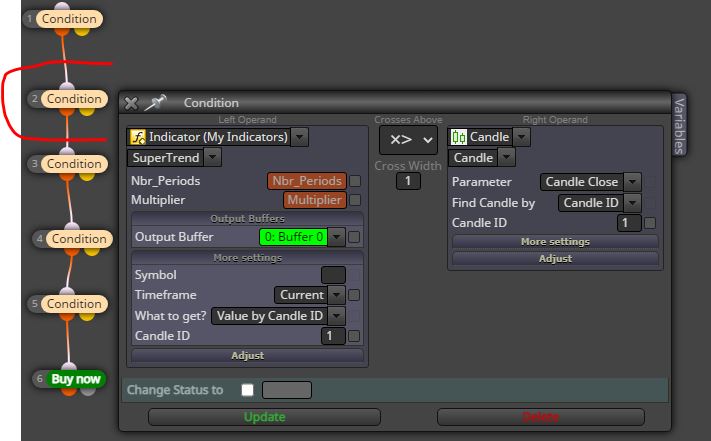Image resolution: width=711 pixels, height=441 pixels.
Task: Click yellow output connector under Condition 1
Action: [82, 32]
